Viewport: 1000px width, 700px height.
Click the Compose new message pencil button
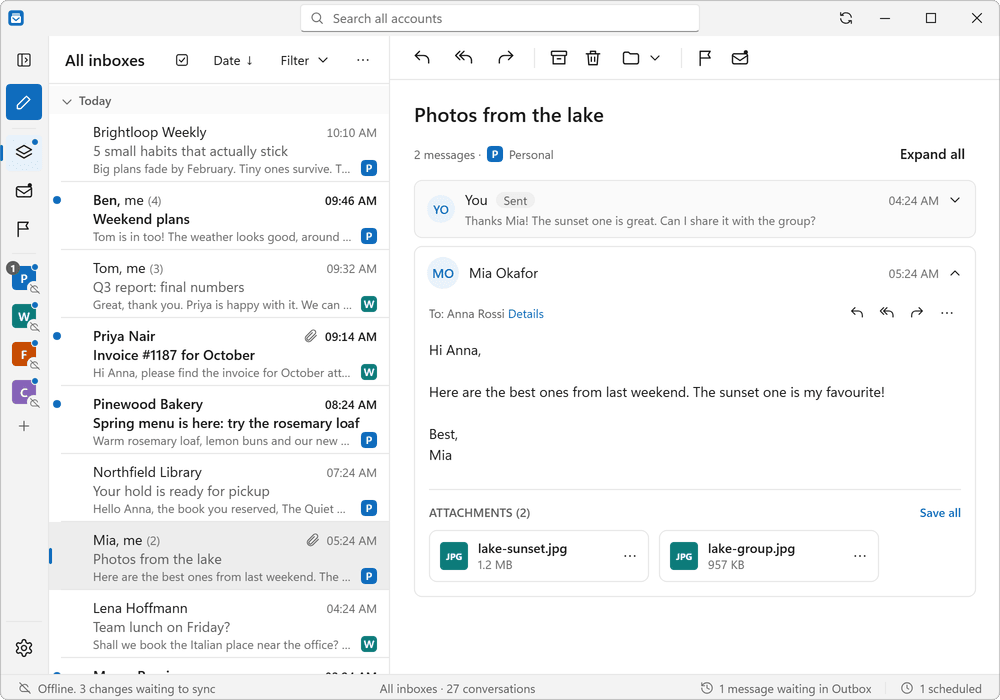(x=24, y=102)
